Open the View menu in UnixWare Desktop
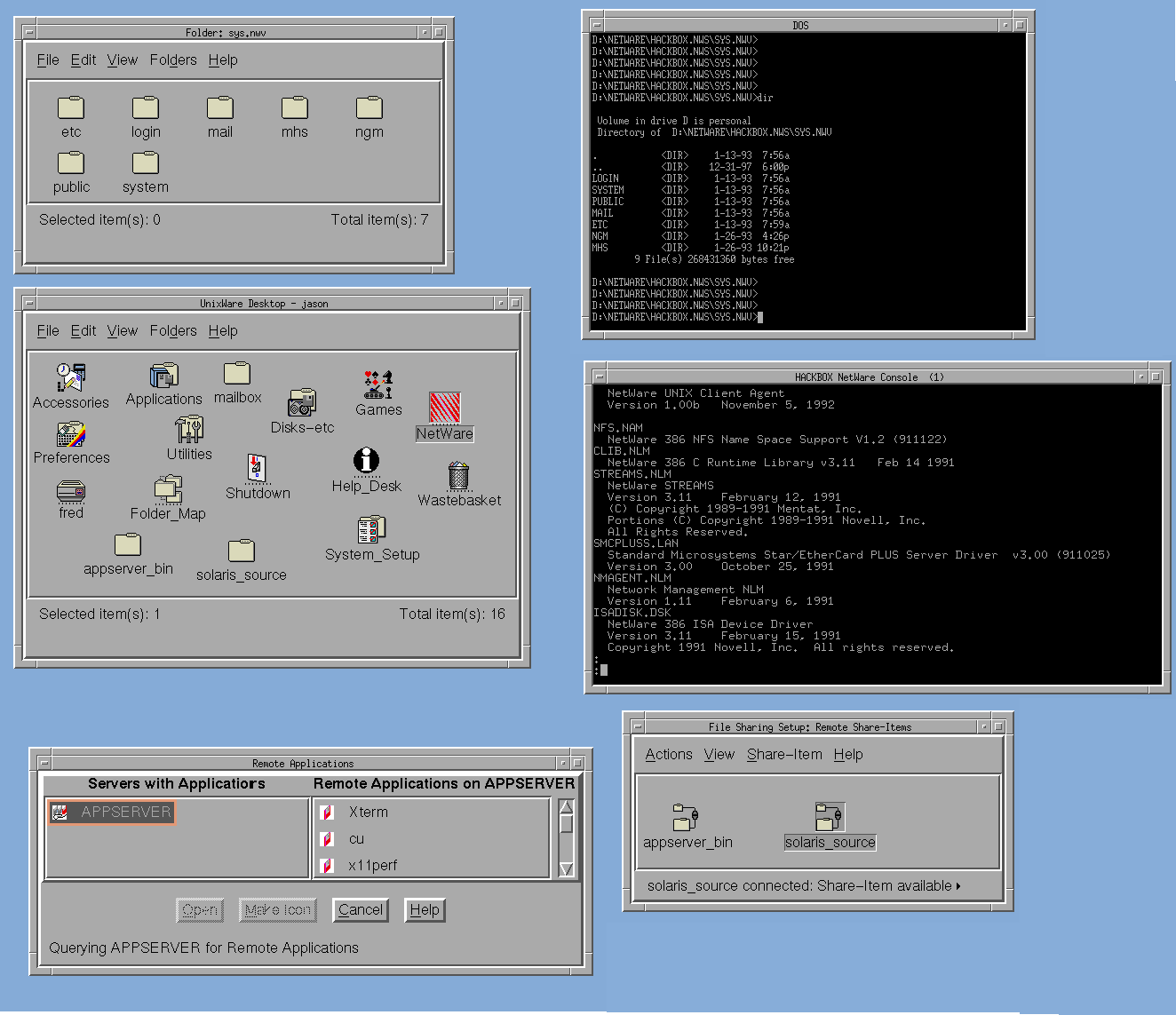The width and height of the screenshot is (1176, 1015). click(x=123, y=331)
